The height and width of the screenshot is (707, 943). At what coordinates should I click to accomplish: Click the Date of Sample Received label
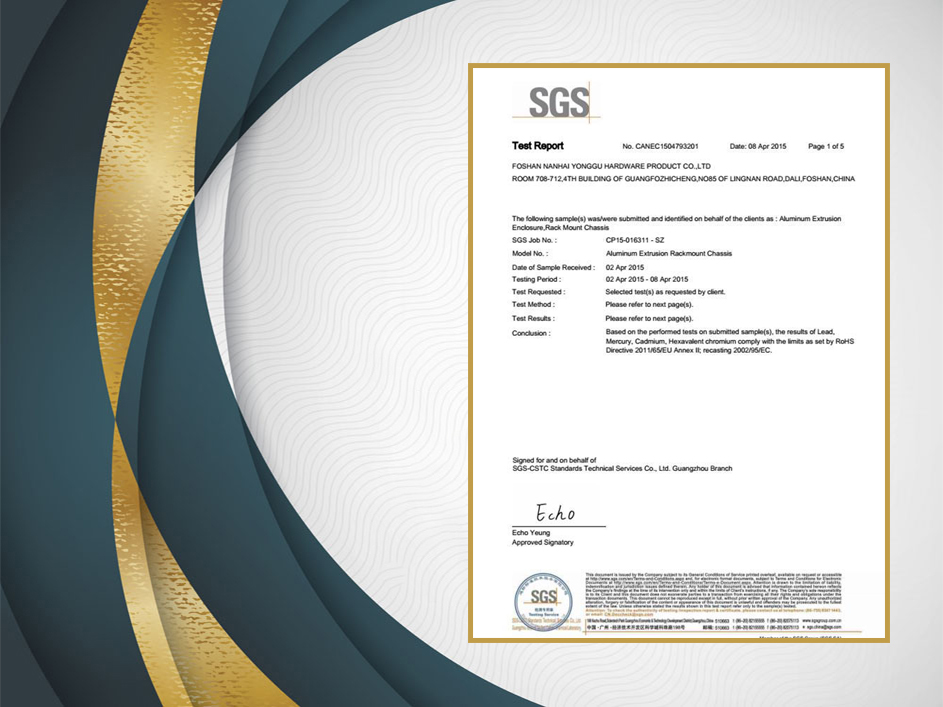click(553, 268)
